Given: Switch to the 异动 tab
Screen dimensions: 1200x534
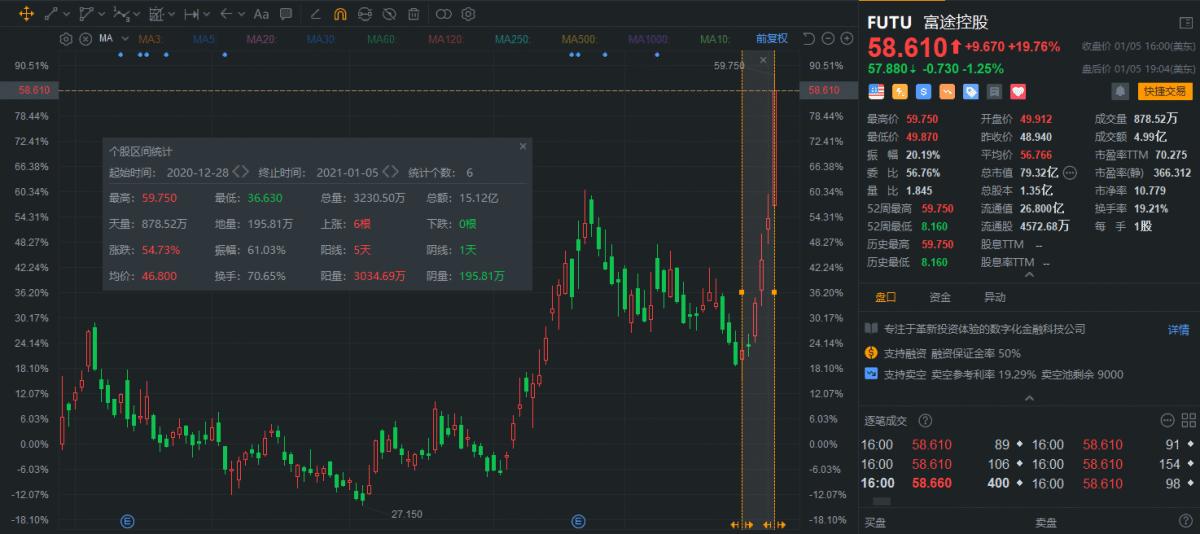Looking at the screenshot, I should [x=994, y=297].
